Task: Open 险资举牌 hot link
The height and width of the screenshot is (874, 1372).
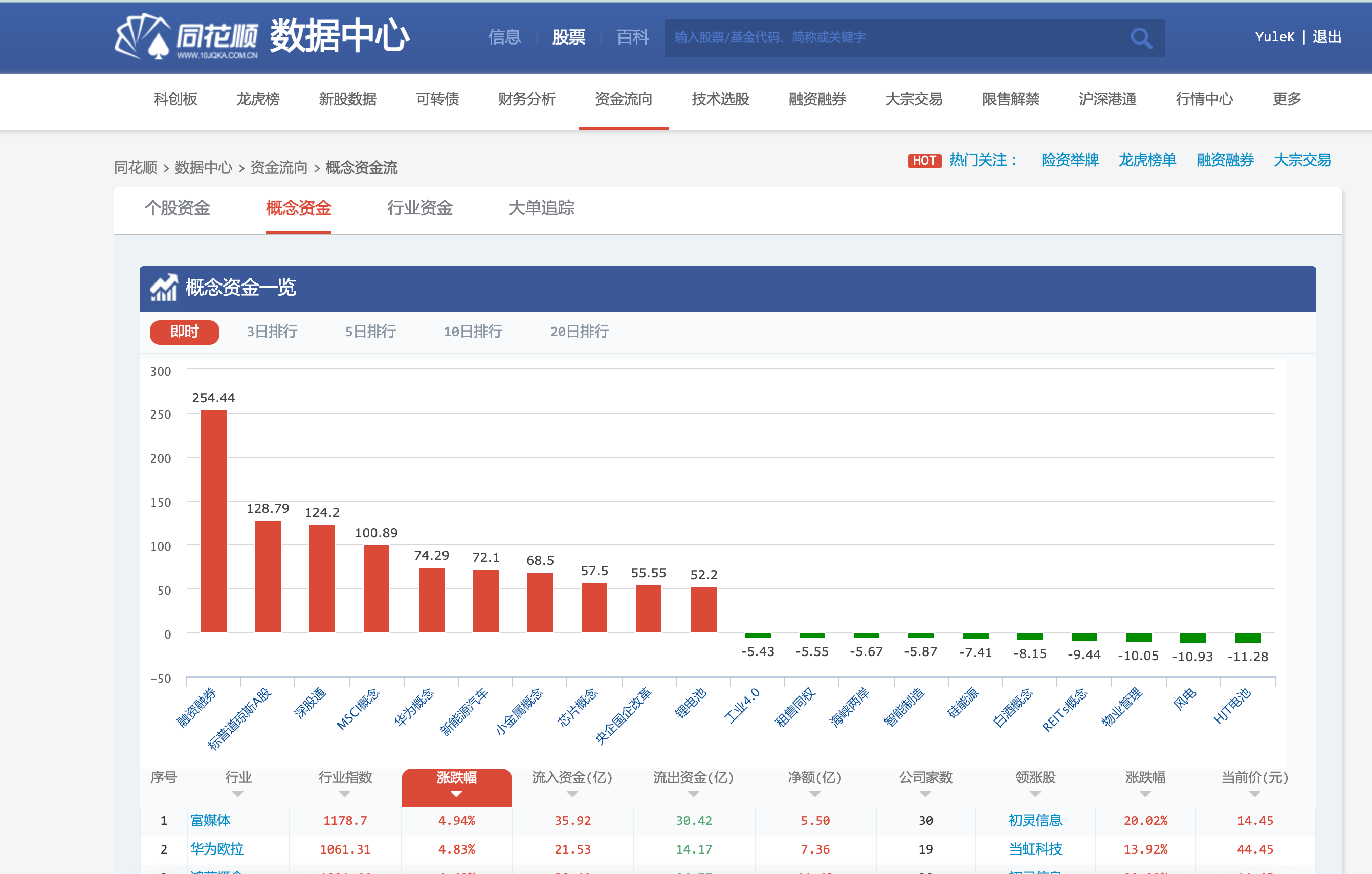Action: point(1070,160)
